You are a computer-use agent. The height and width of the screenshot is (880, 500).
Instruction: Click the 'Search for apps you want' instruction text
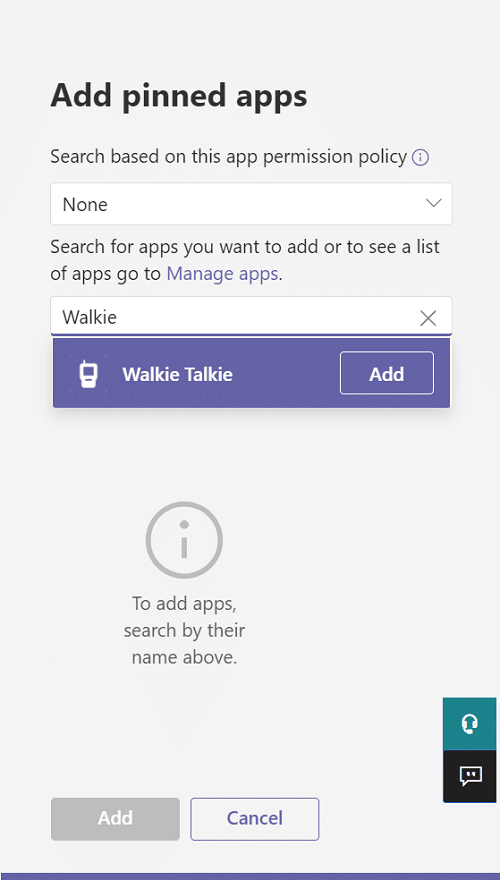coord(245,260)
